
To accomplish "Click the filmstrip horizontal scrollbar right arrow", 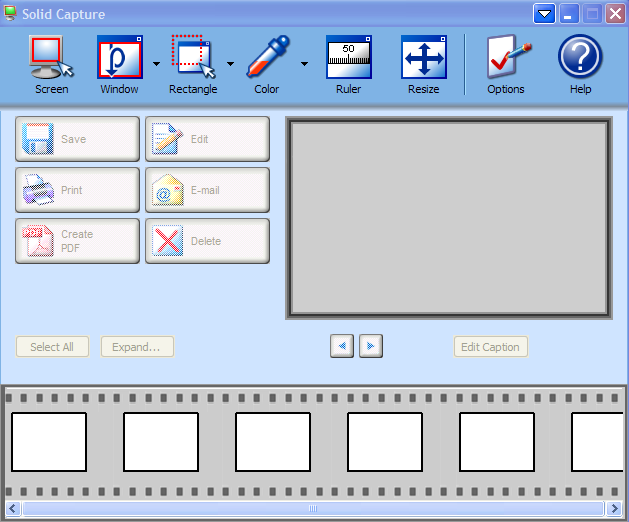I will pyautogui.click(x=613, y=509).
